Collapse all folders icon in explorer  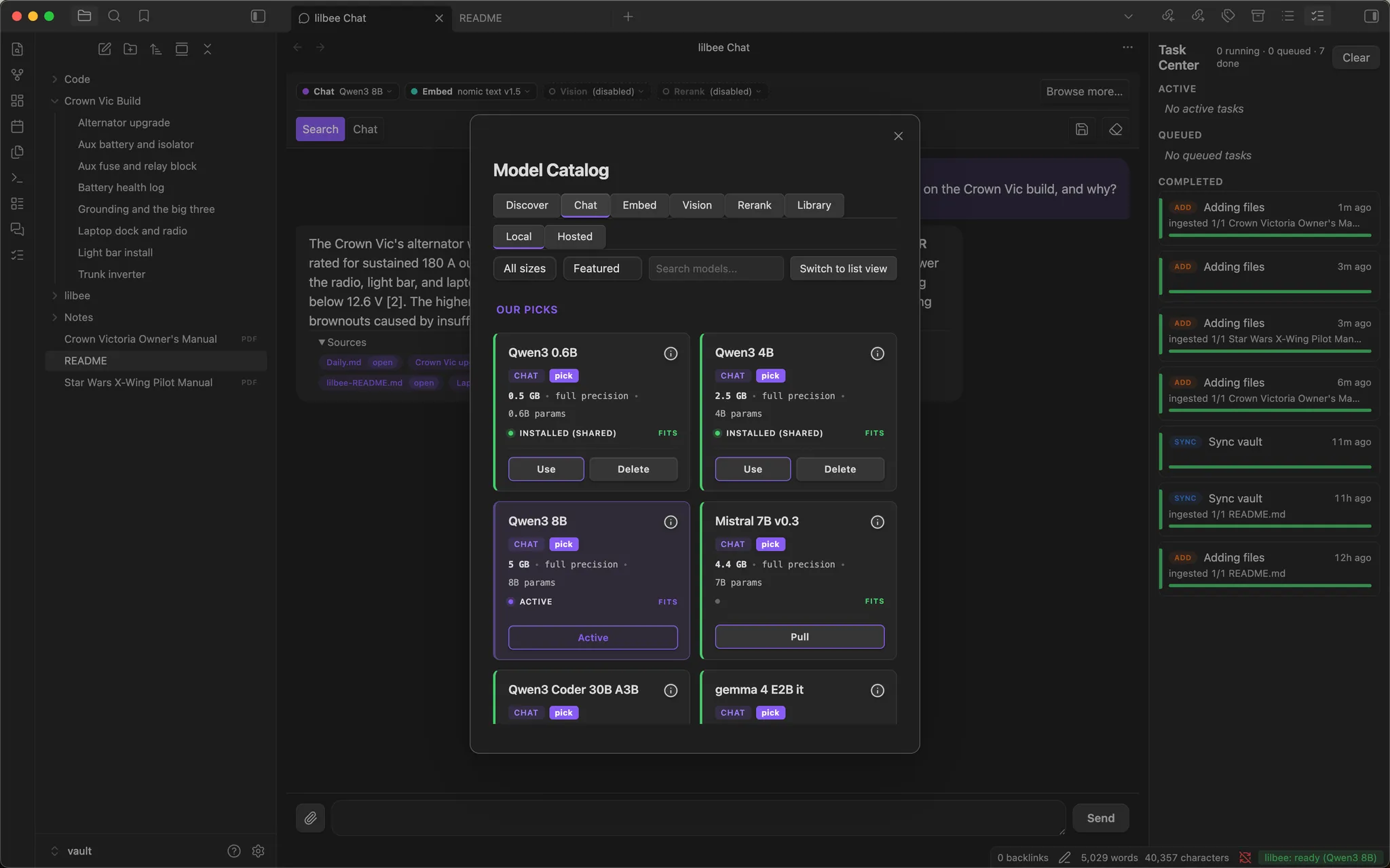(x=208, y=49)
